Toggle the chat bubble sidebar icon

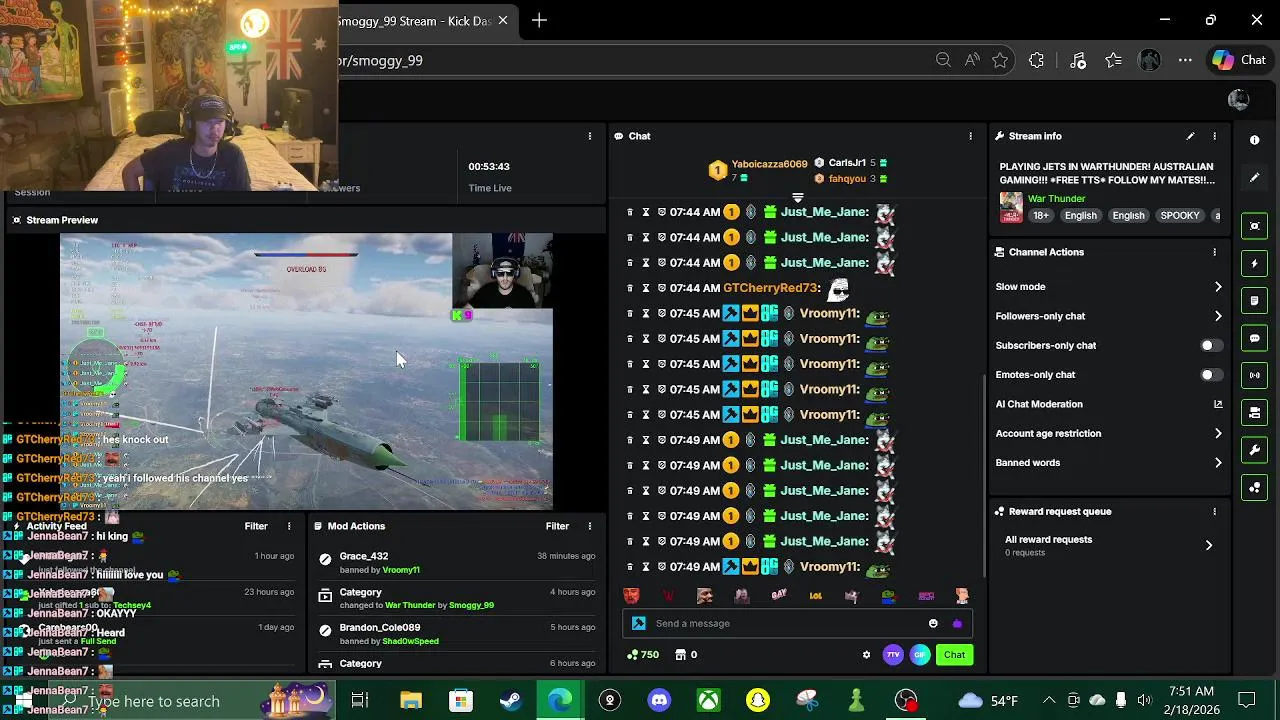click(1255, 339)
